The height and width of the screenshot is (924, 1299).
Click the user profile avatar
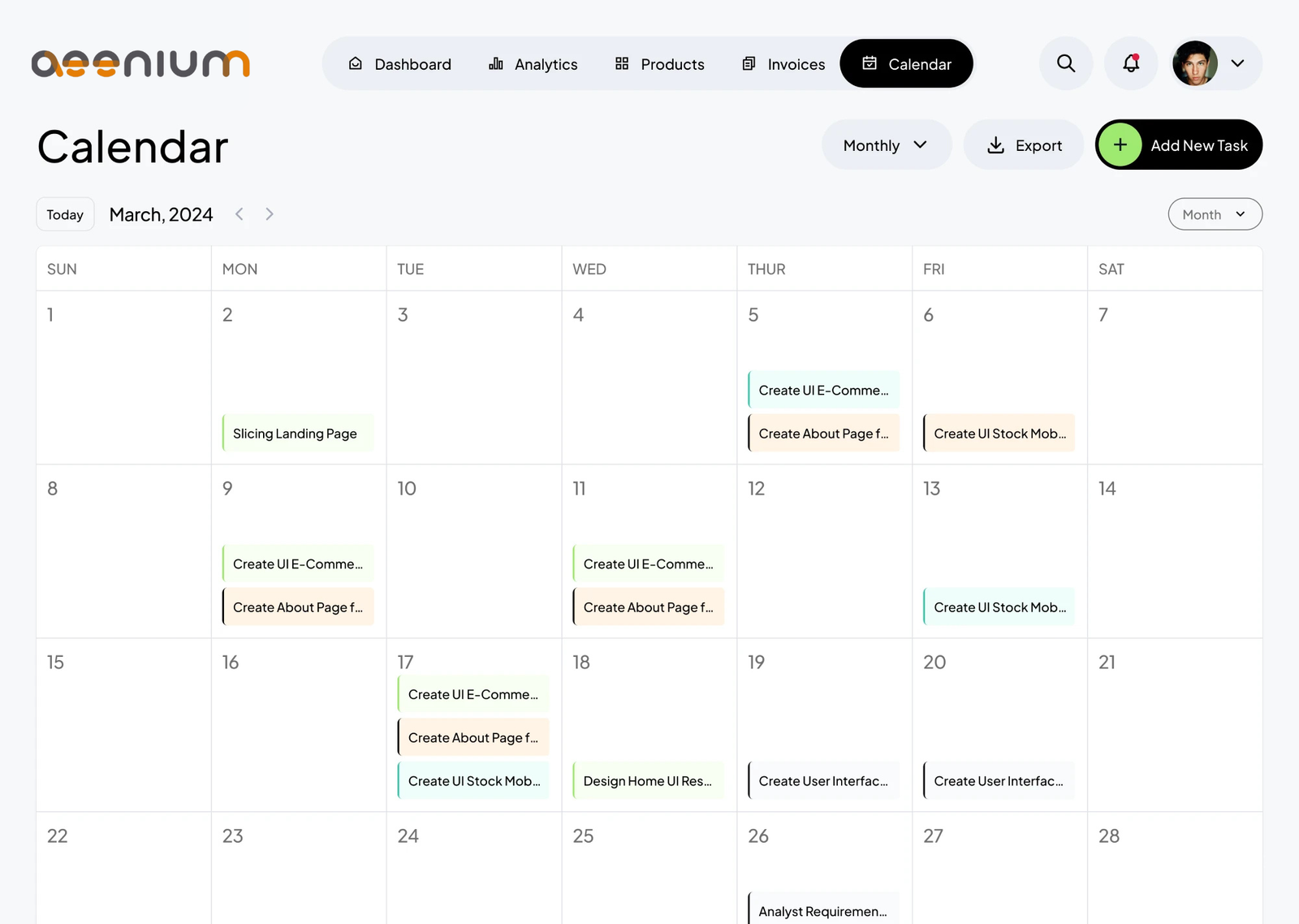[x=1194, y=63]
